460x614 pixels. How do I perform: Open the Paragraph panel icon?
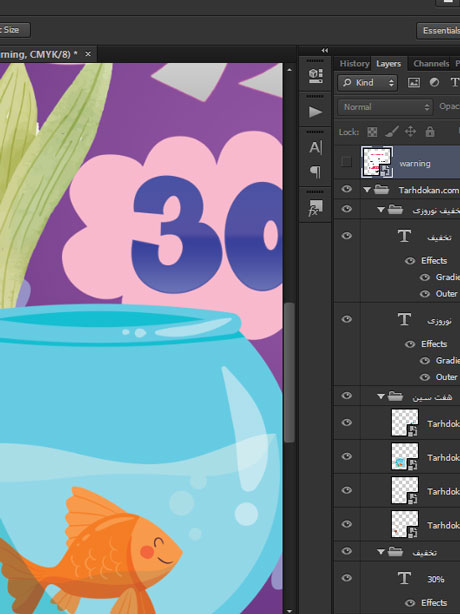pyautogui.click(x=316, y=172)
